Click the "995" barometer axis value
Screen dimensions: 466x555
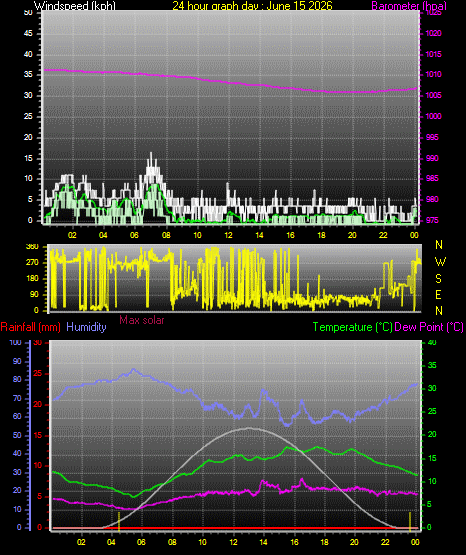click(x=432, y=137)
